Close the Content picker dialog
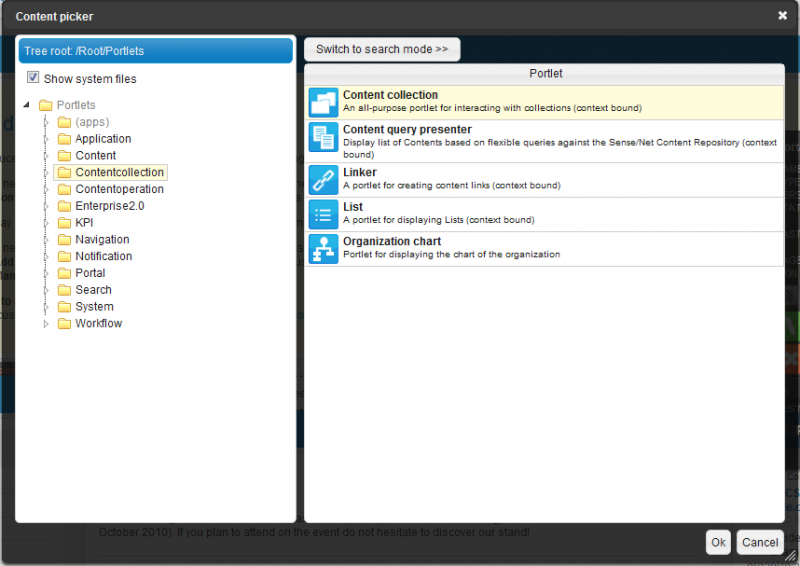The height and width of the screenshot is (566, 800). click(x=782, y=16)
